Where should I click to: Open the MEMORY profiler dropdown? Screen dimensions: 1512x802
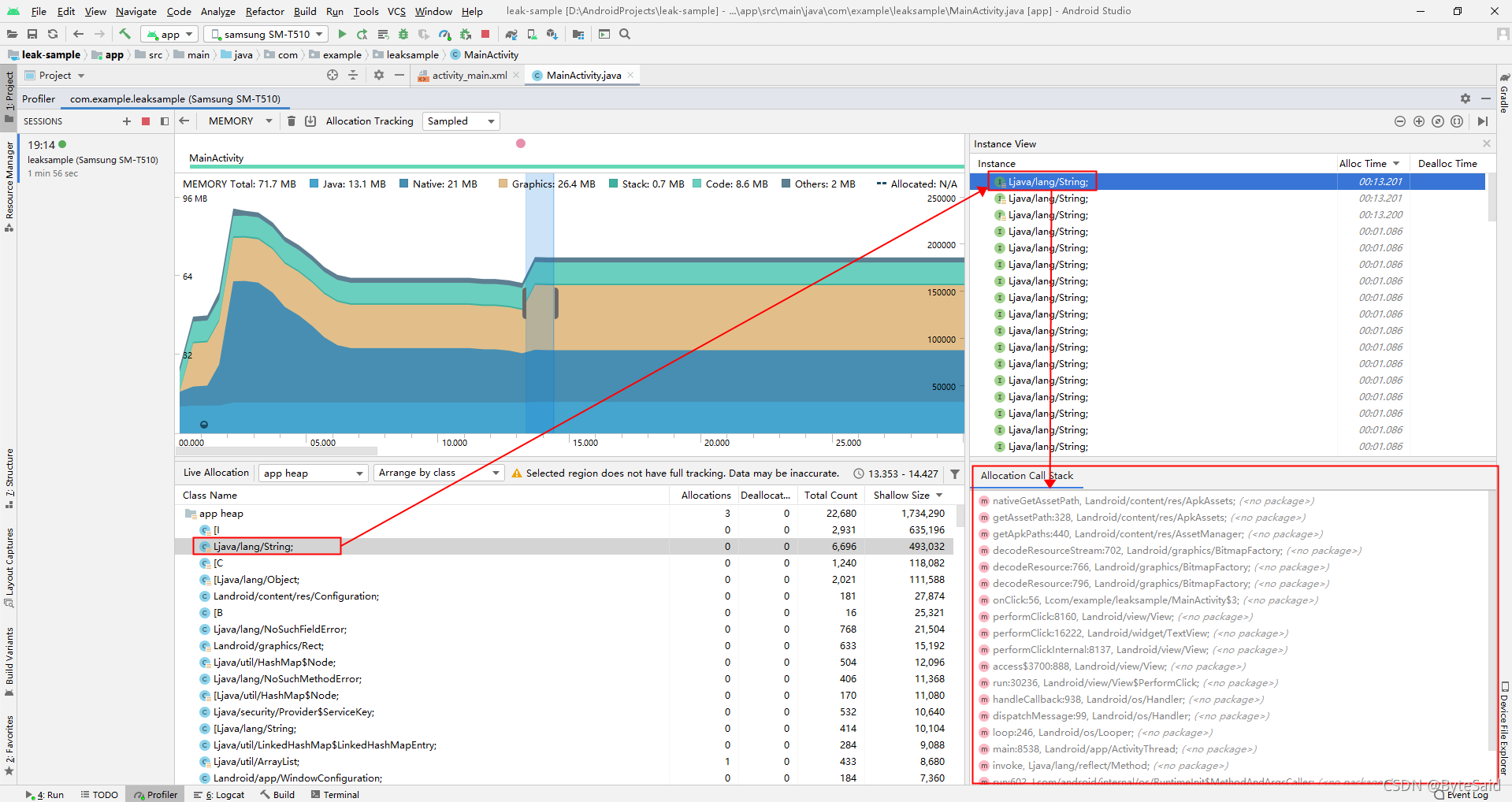[240, 121]
